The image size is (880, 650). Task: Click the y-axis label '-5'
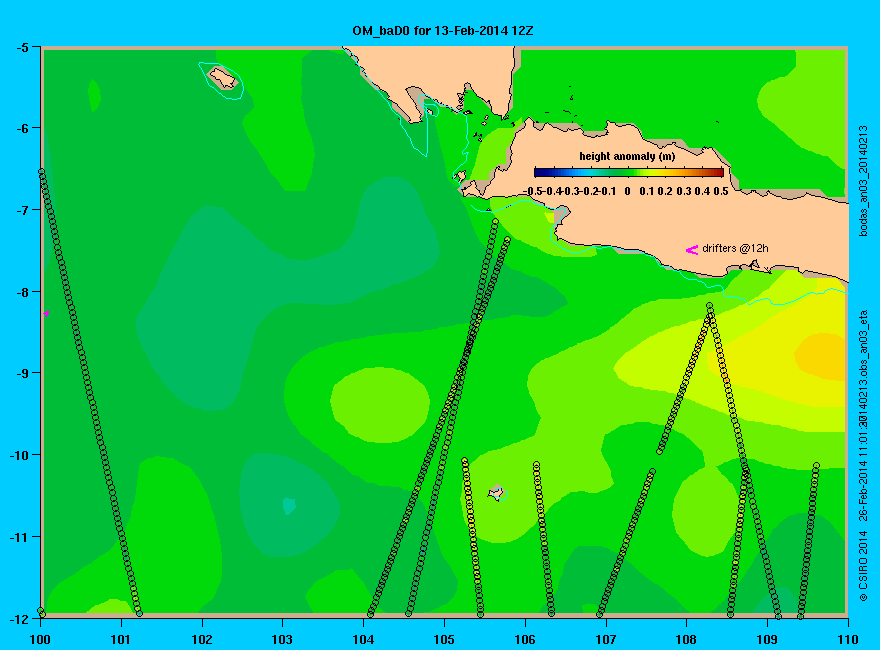[x=21, y=48]
